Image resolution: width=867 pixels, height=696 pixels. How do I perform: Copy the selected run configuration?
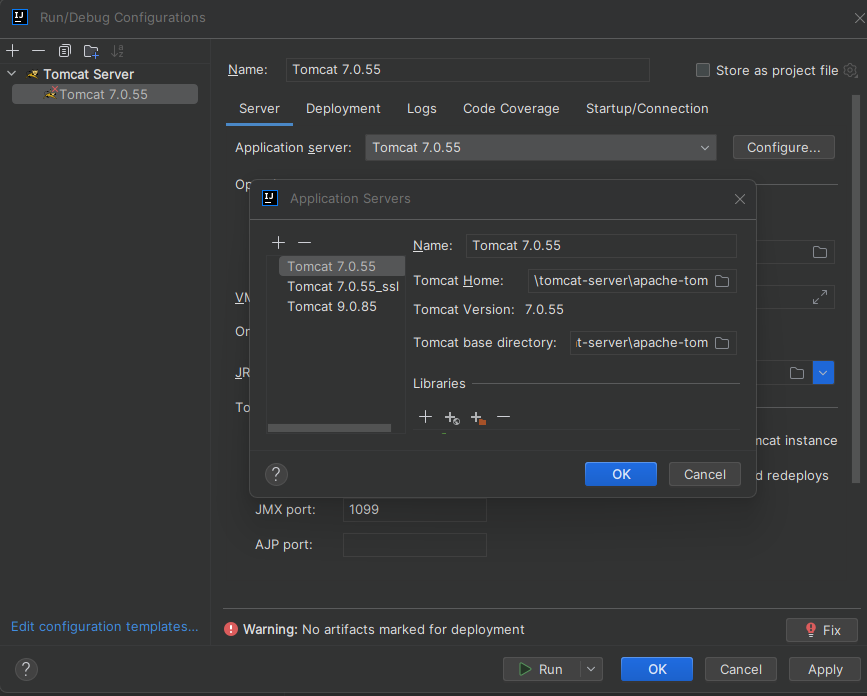(x=65, y=51)
